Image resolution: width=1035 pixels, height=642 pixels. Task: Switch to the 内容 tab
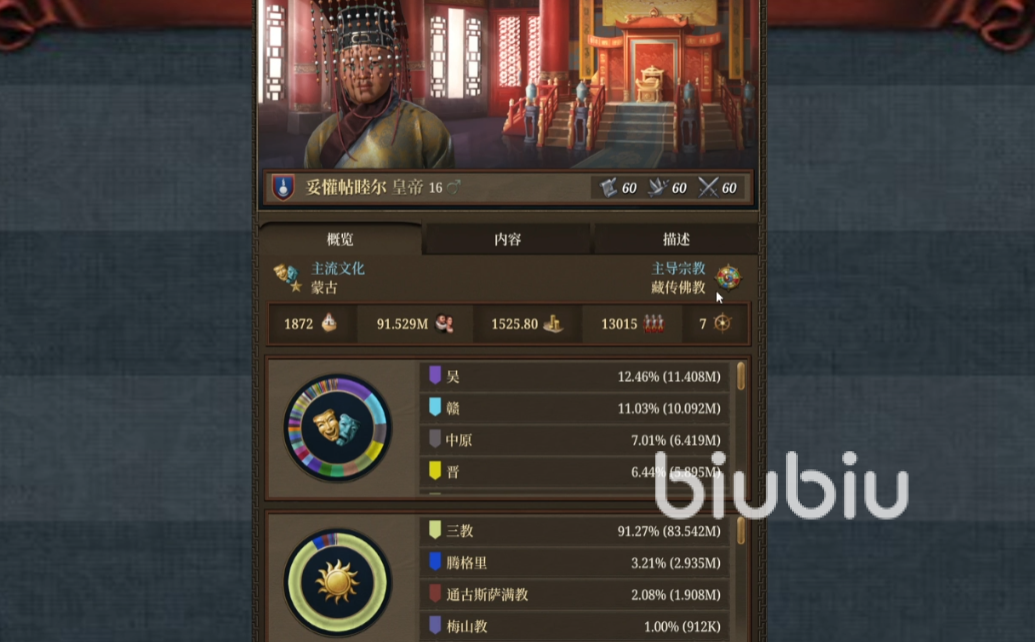pyautogui.click(x=508, y=239)
